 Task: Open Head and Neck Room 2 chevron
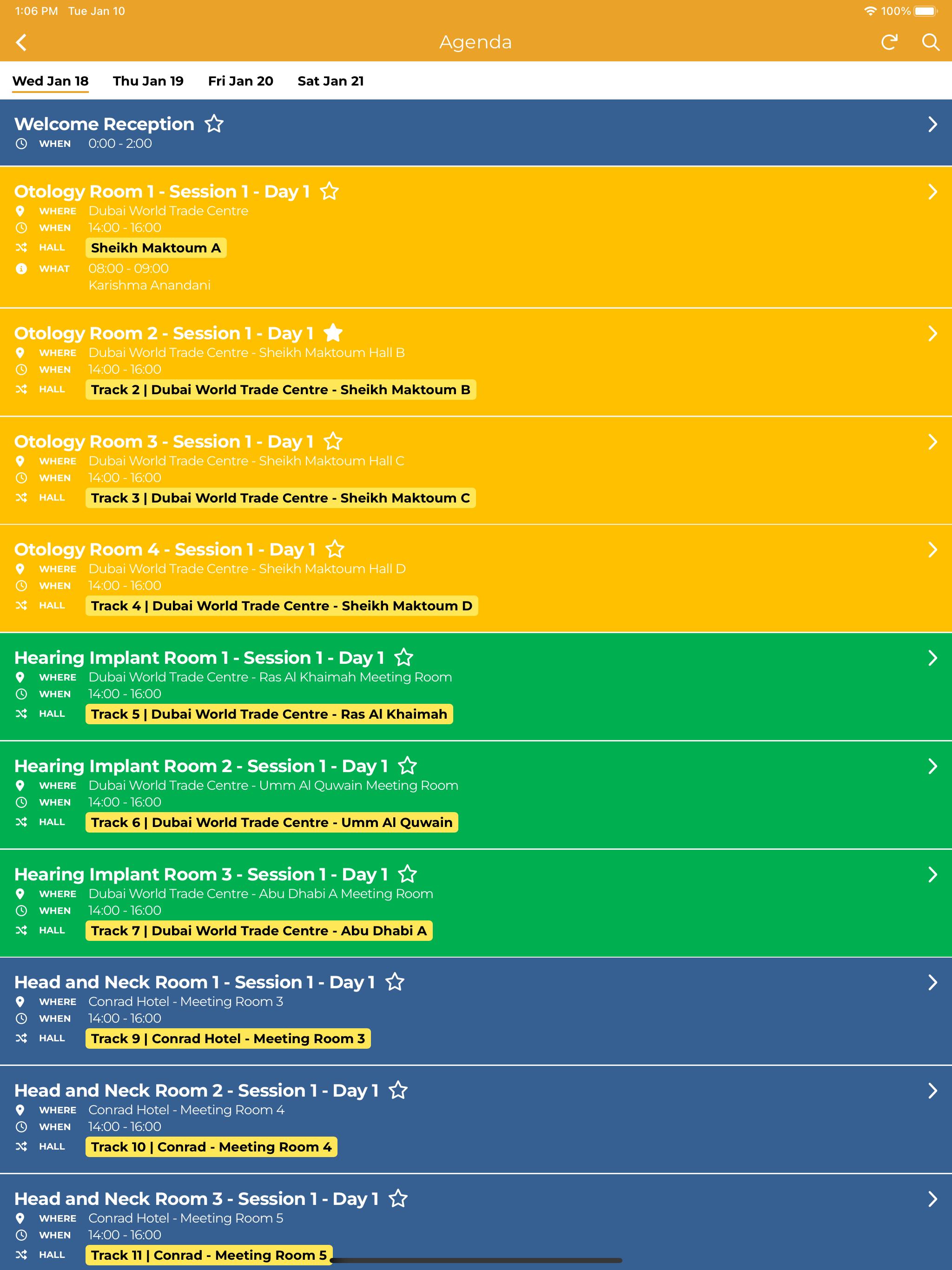pyautogui.click(x=932, y=1090)
